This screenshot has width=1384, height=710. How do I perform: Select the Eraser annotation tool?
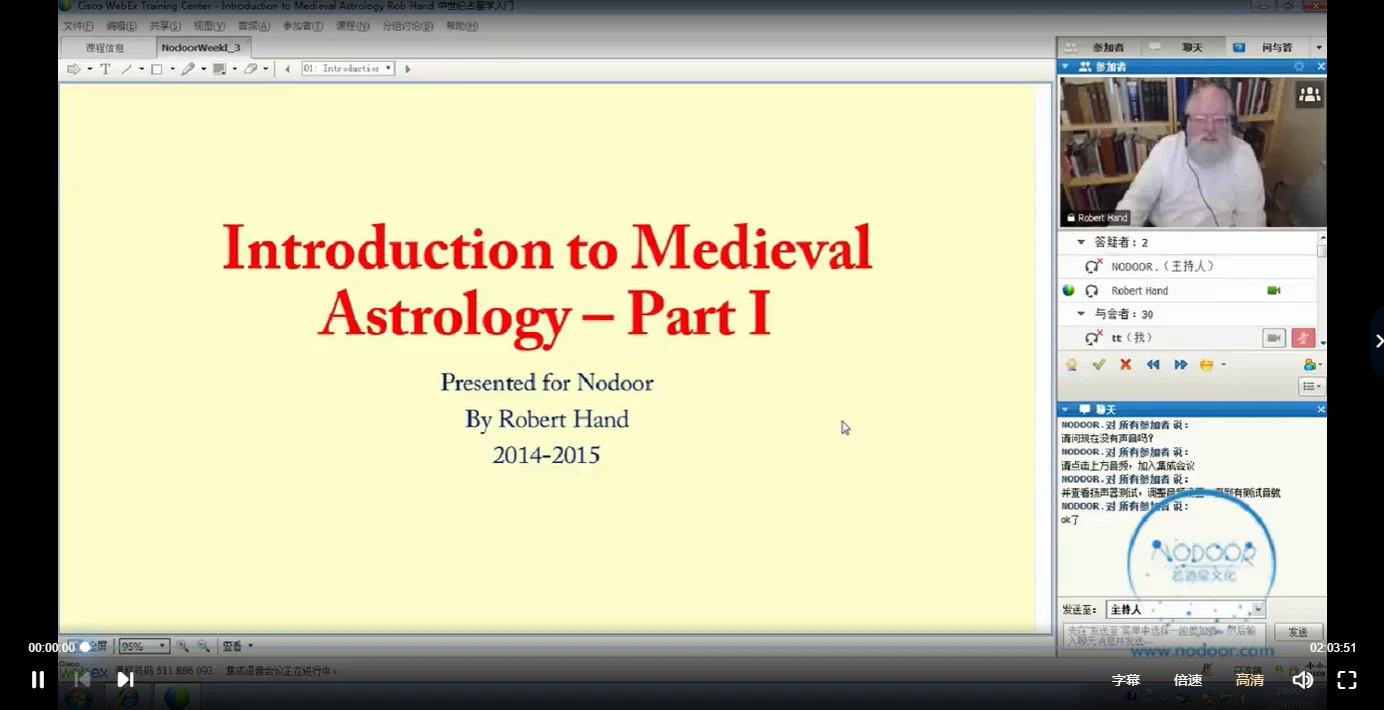pyautogui.click(x=252, y=68)
